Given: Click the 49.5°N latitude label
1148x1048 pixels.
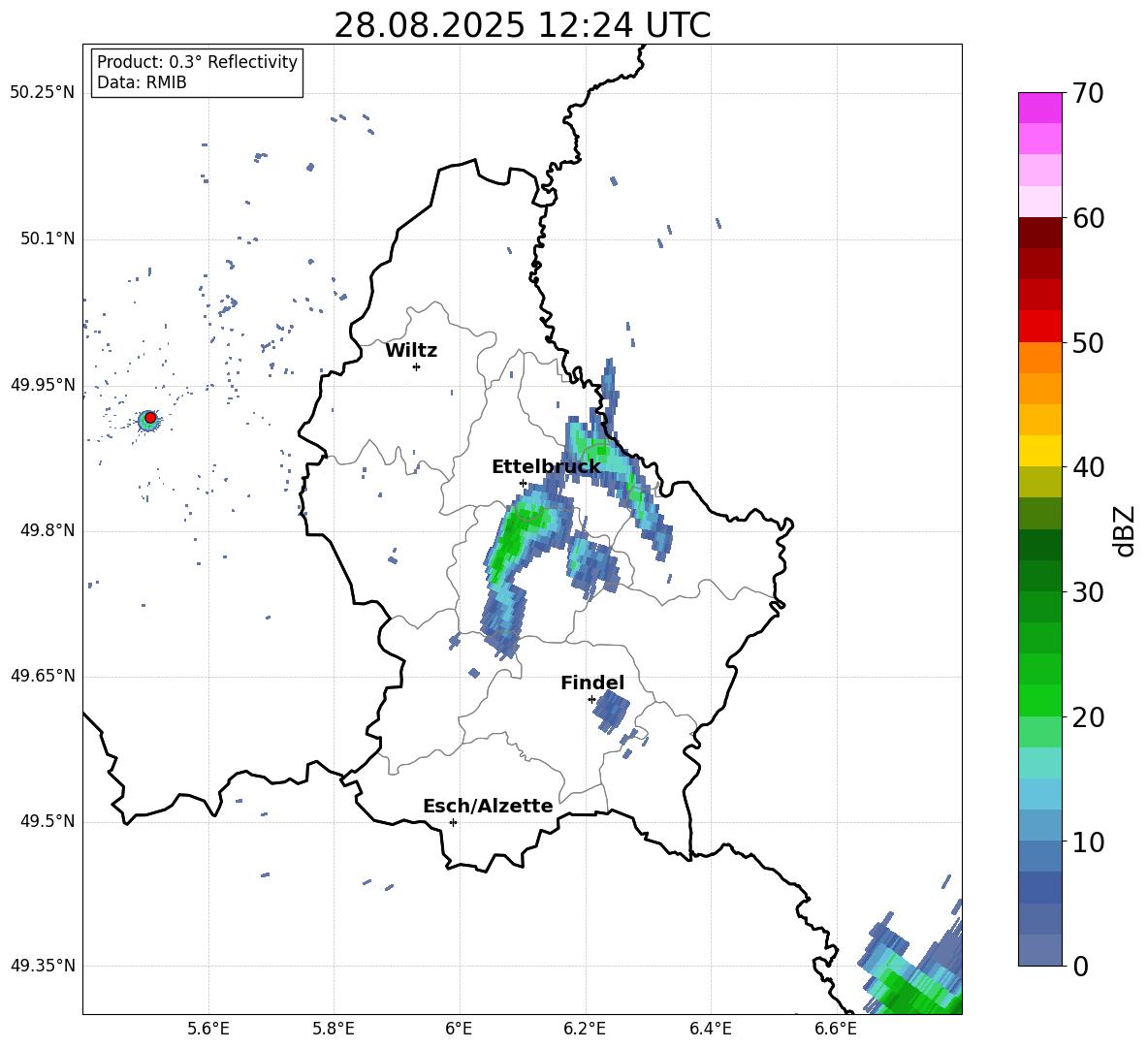Looking at the screenshot, I should point(47,821).
